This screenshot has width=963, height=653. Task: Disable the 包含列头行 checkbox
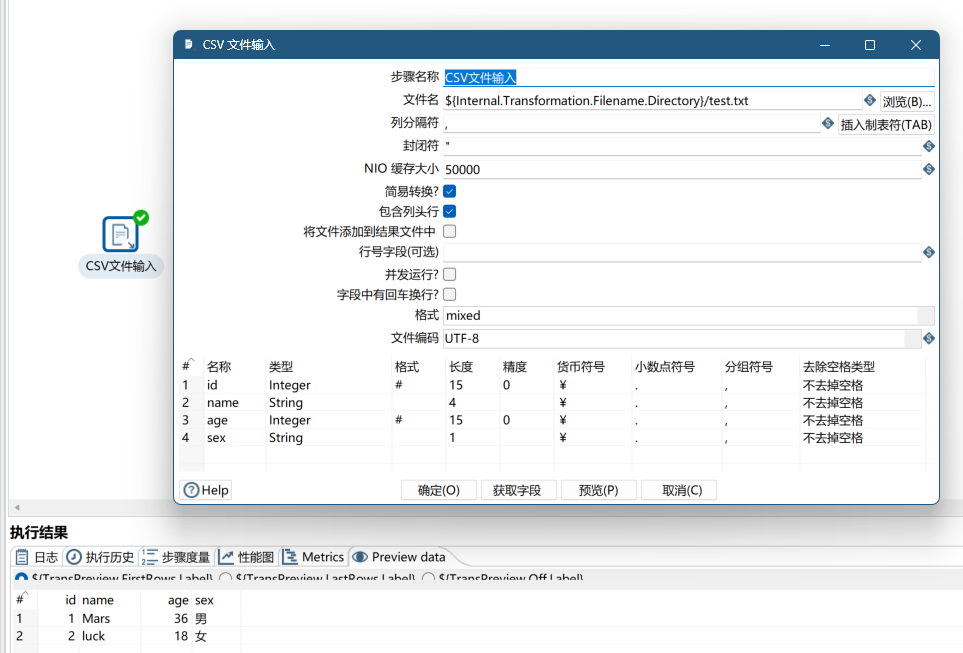[450, 211]
